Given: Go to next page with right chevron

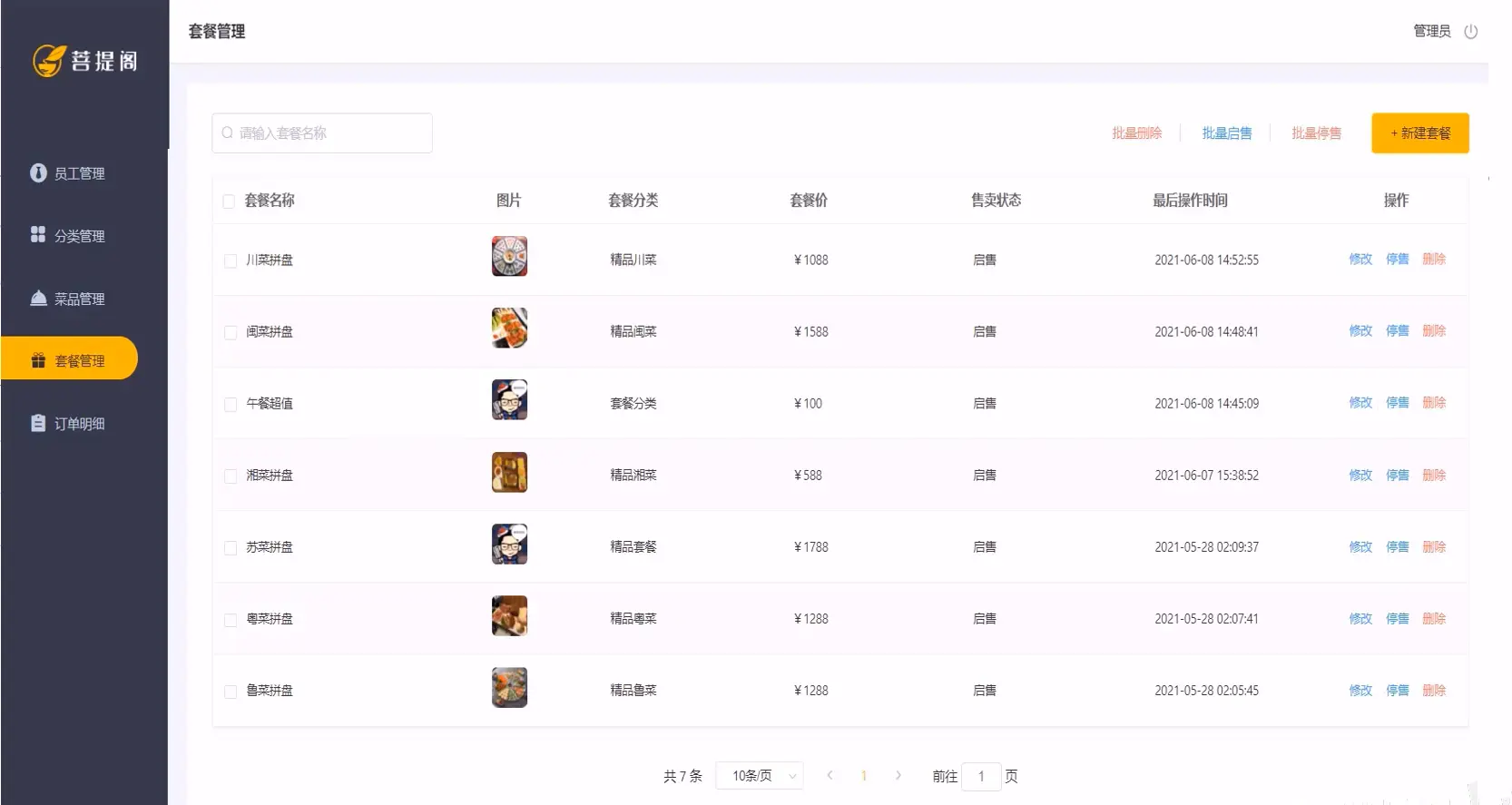Looking at the screenshot, I should [898, 776].
